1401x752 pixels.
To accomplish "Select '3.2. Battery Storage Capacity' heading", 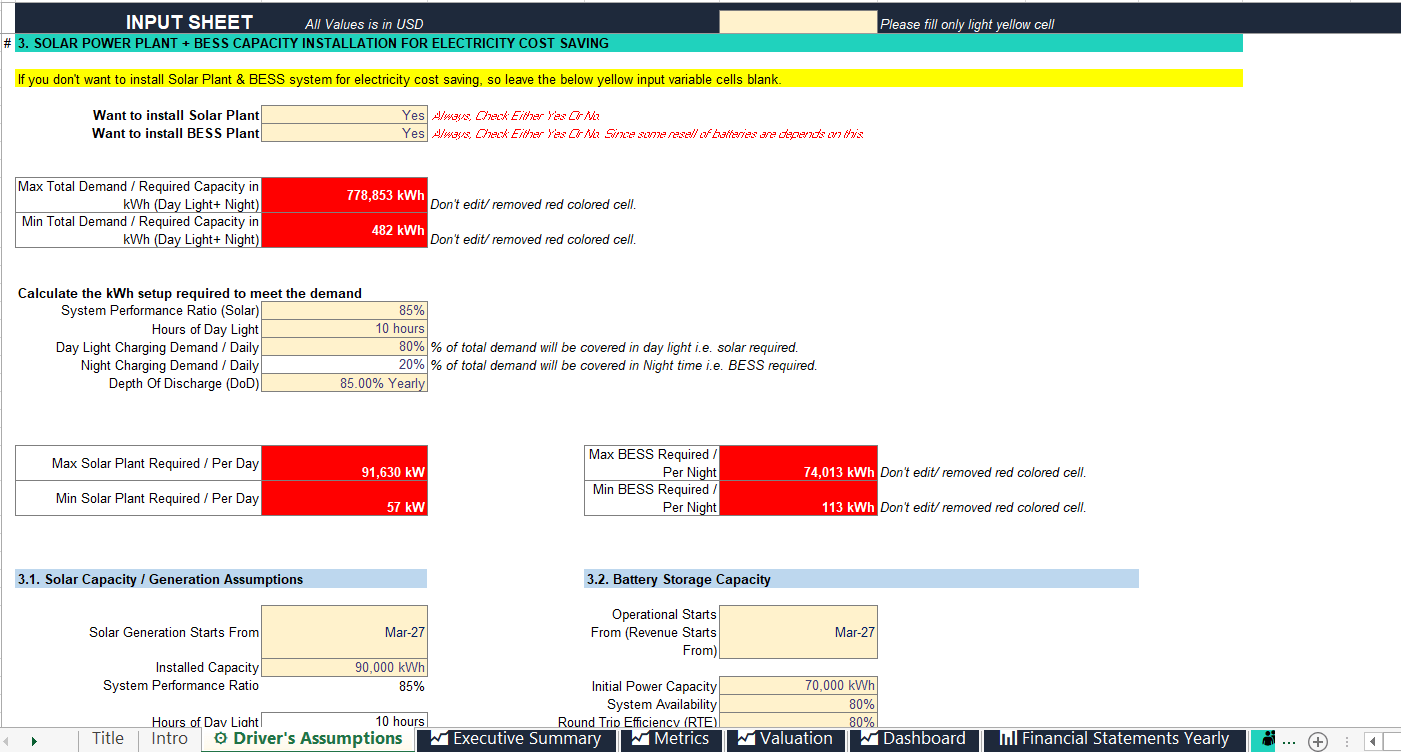I will tap(861, 579).
